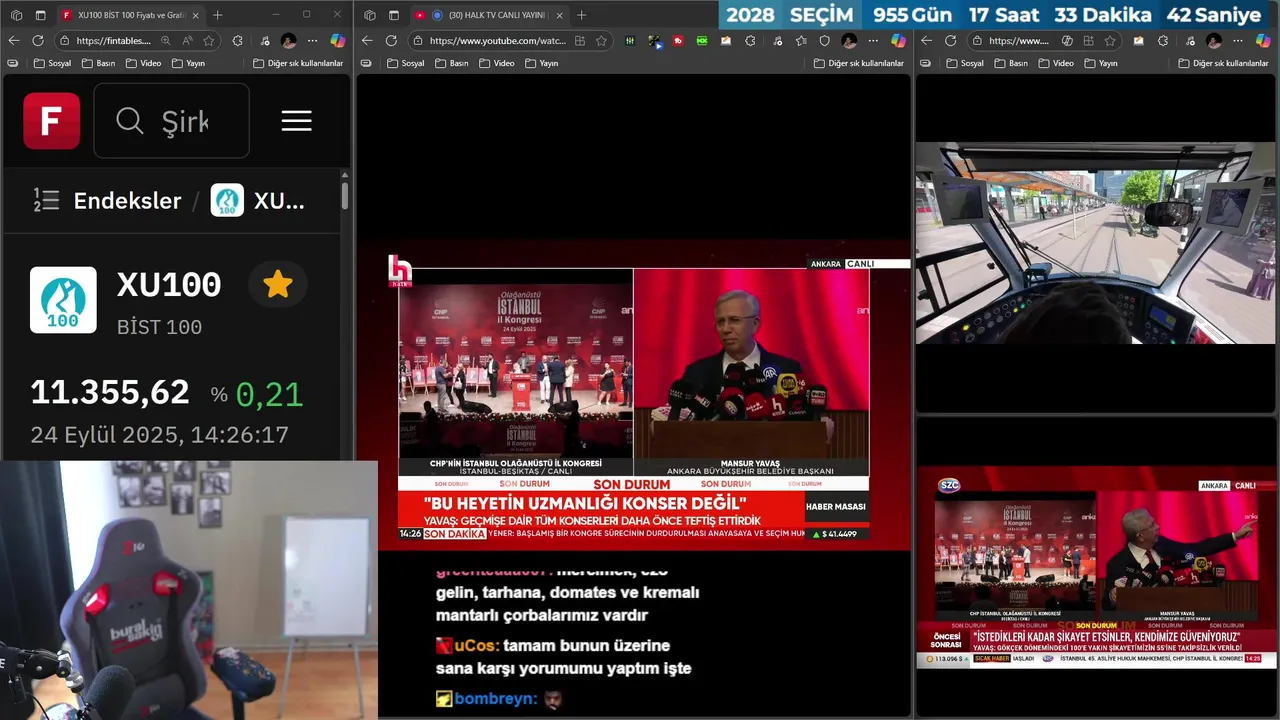Open browser essentials shield in YouTube window
This screenshot has height=720, width=1280.
824,40
